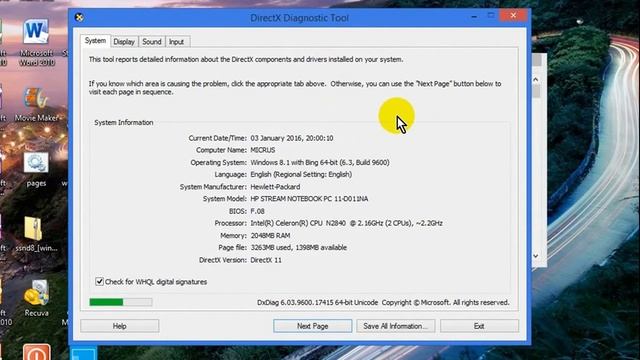Select the language value 'English (Regional Setting: English)'
Viewport: 640px width, 360px height.
pos(301,174)
